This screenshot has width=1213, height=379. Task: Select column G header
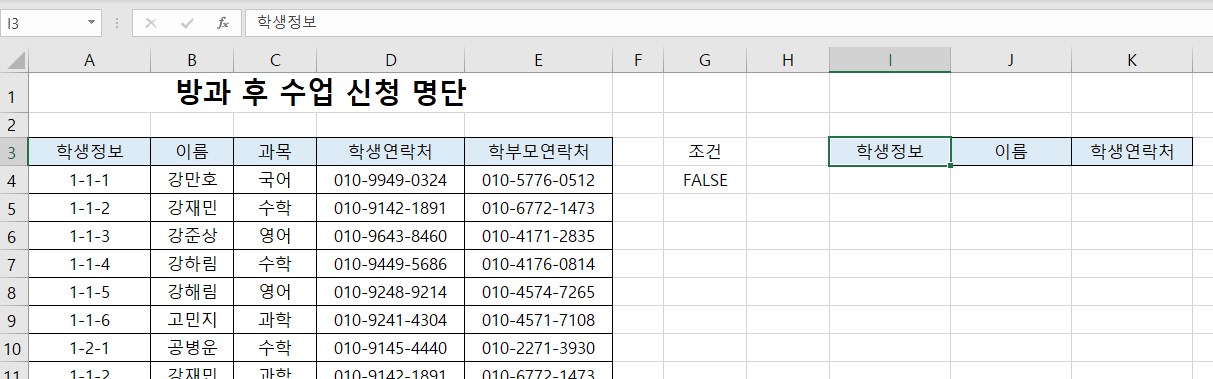click(705, 61)
